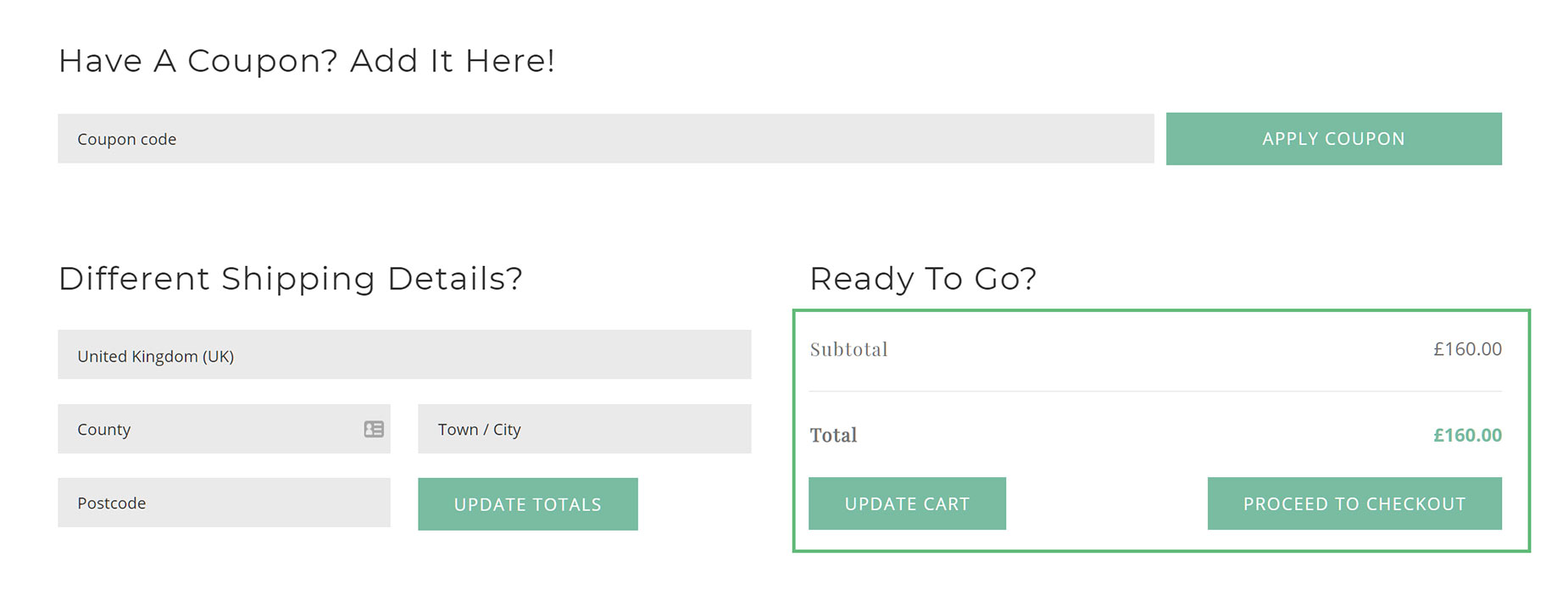Screen dimensions: 1568x595
Task: Click the Update Cart button
Action: (x=907, y=503)
